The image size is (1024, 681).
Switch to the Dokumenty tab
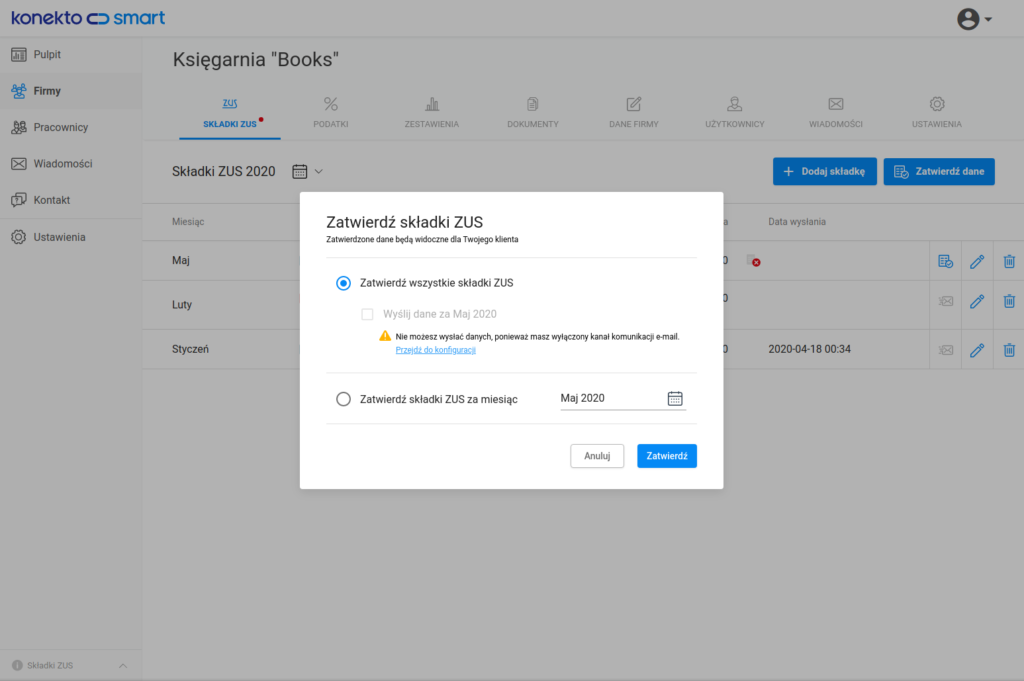click(x=533, y=113)
